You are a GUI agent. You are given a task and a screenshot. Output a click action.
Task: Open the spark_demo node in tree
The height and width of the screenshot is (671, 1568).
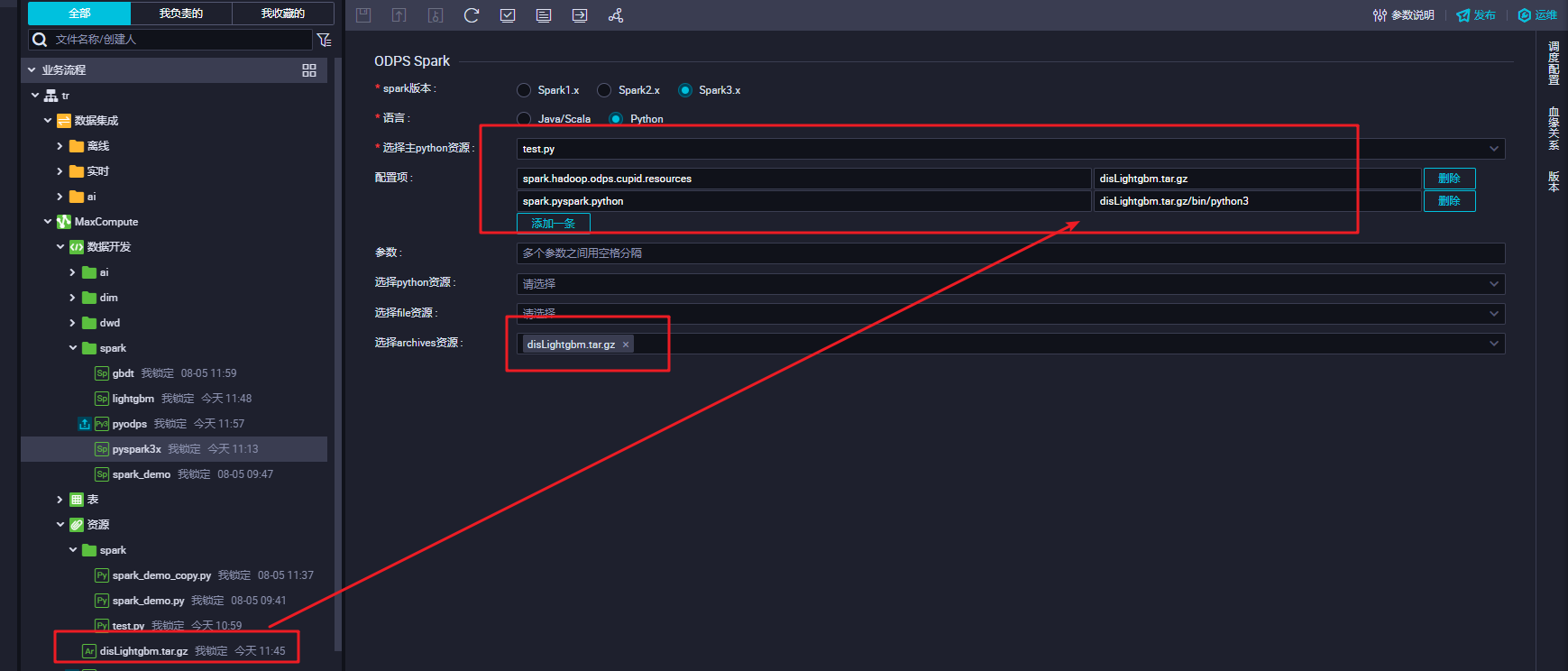tap(142, 474)
